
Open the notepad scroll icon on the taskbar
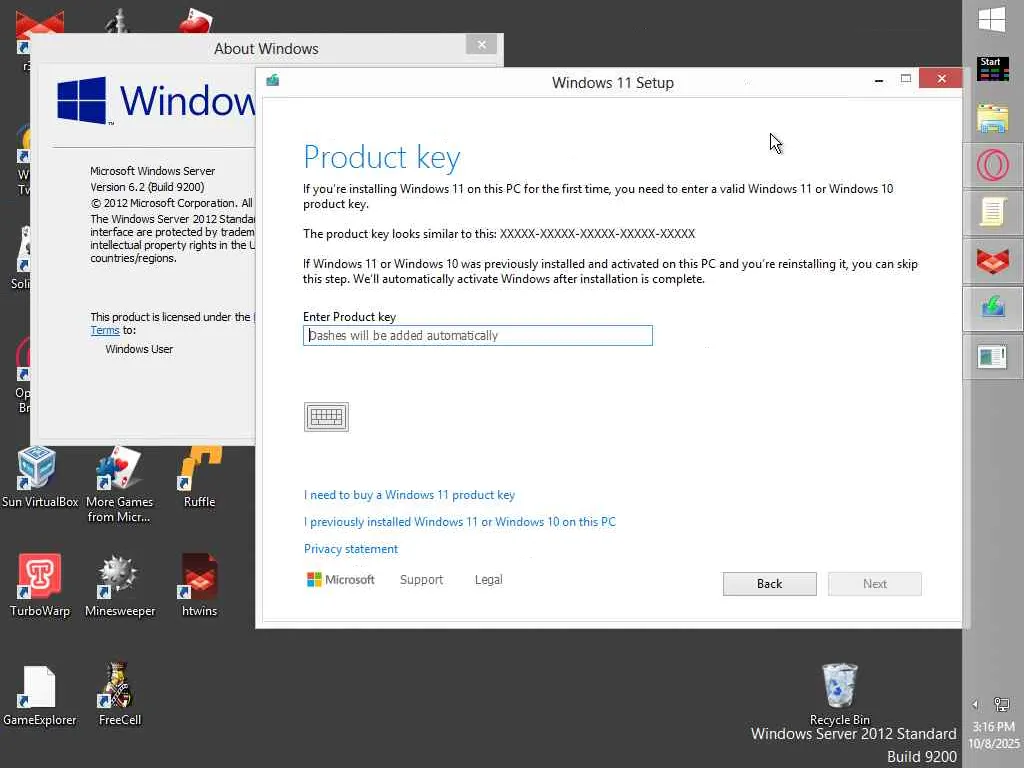click(993, 212)
